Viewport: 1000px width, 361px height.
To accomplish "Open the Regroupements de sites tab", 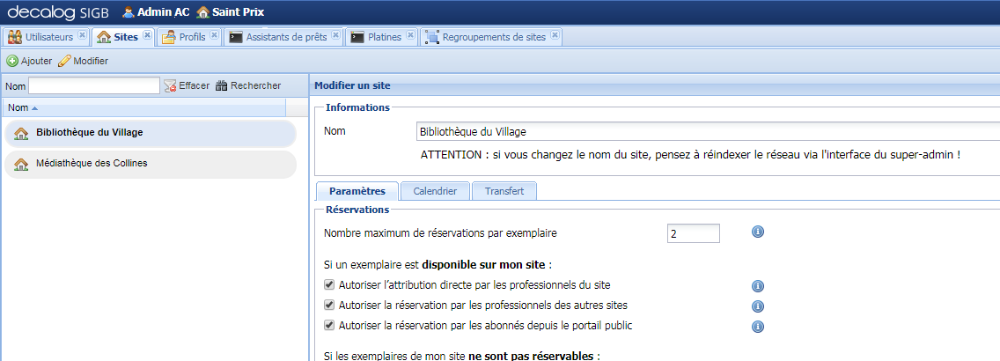I will point(491,37).
